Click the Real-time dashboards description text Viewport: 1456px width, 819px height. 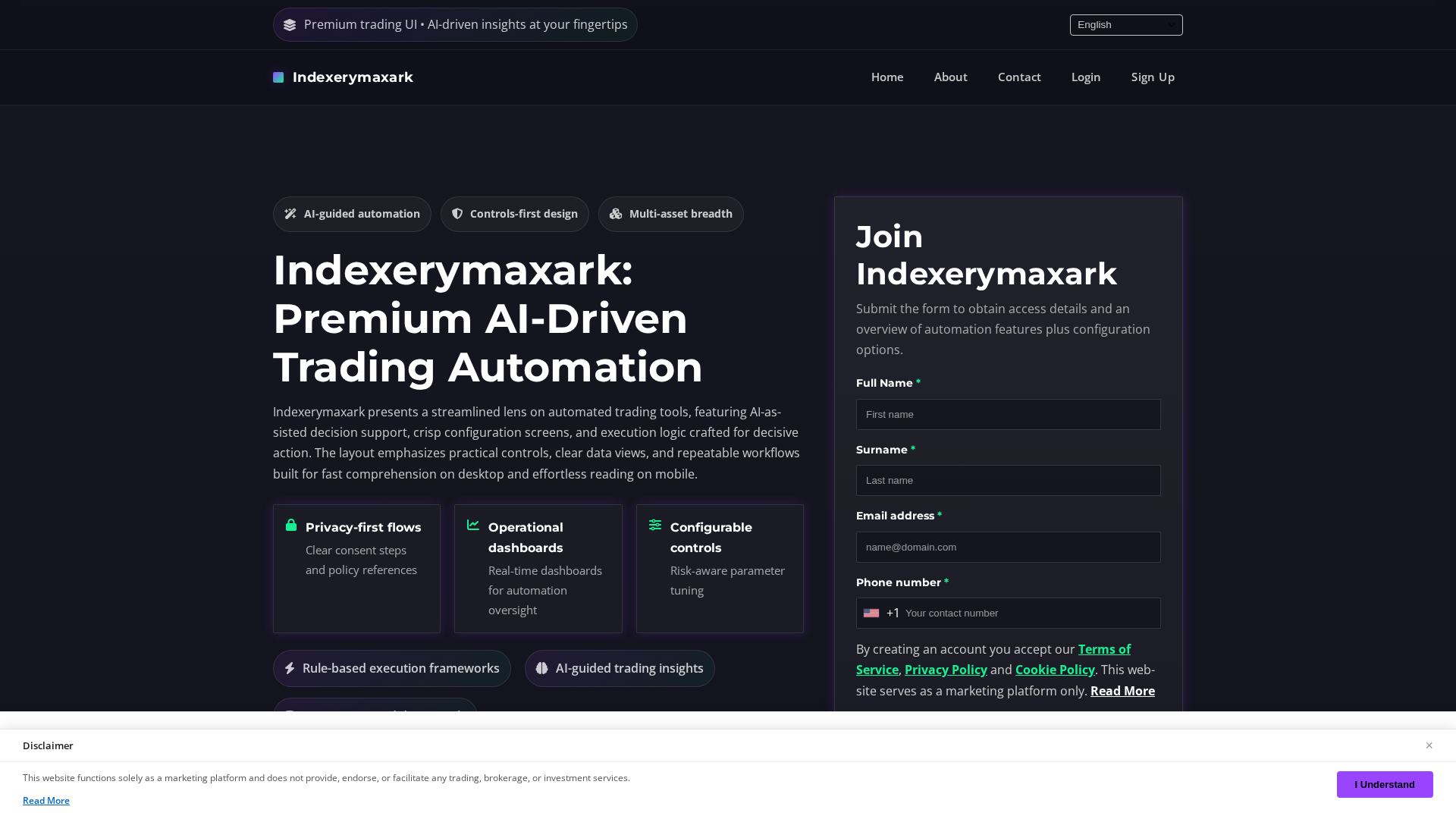click(545, 590)
